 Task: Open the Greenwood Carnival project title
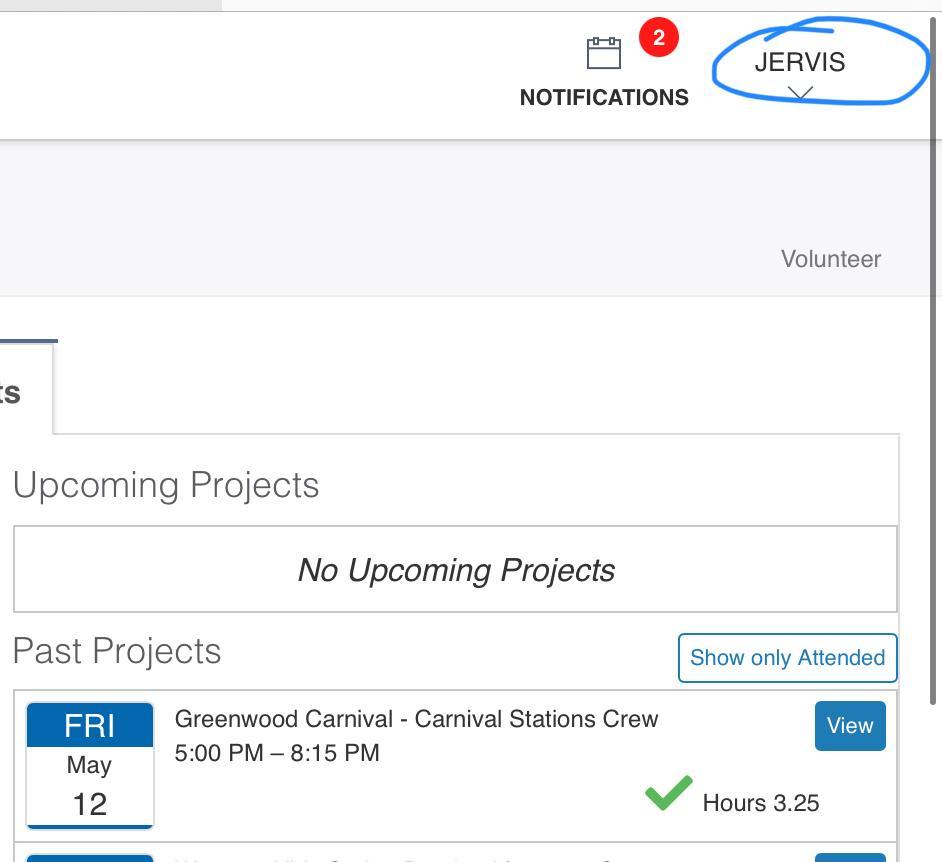[416, 719]
